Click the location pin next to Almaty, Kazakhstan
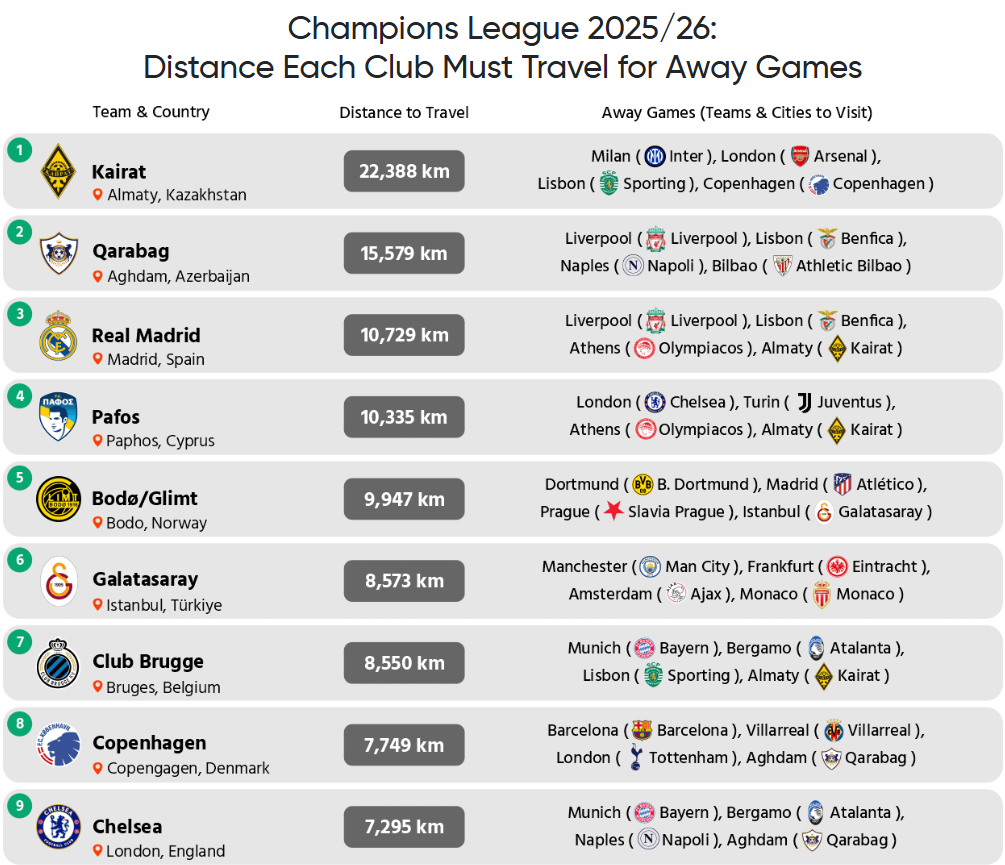1005x865 pixels. 97,194
